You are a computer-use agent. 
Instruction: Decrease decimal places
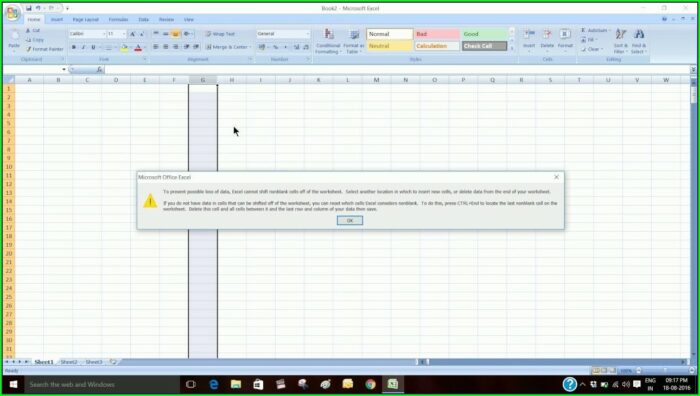point(306,47)
